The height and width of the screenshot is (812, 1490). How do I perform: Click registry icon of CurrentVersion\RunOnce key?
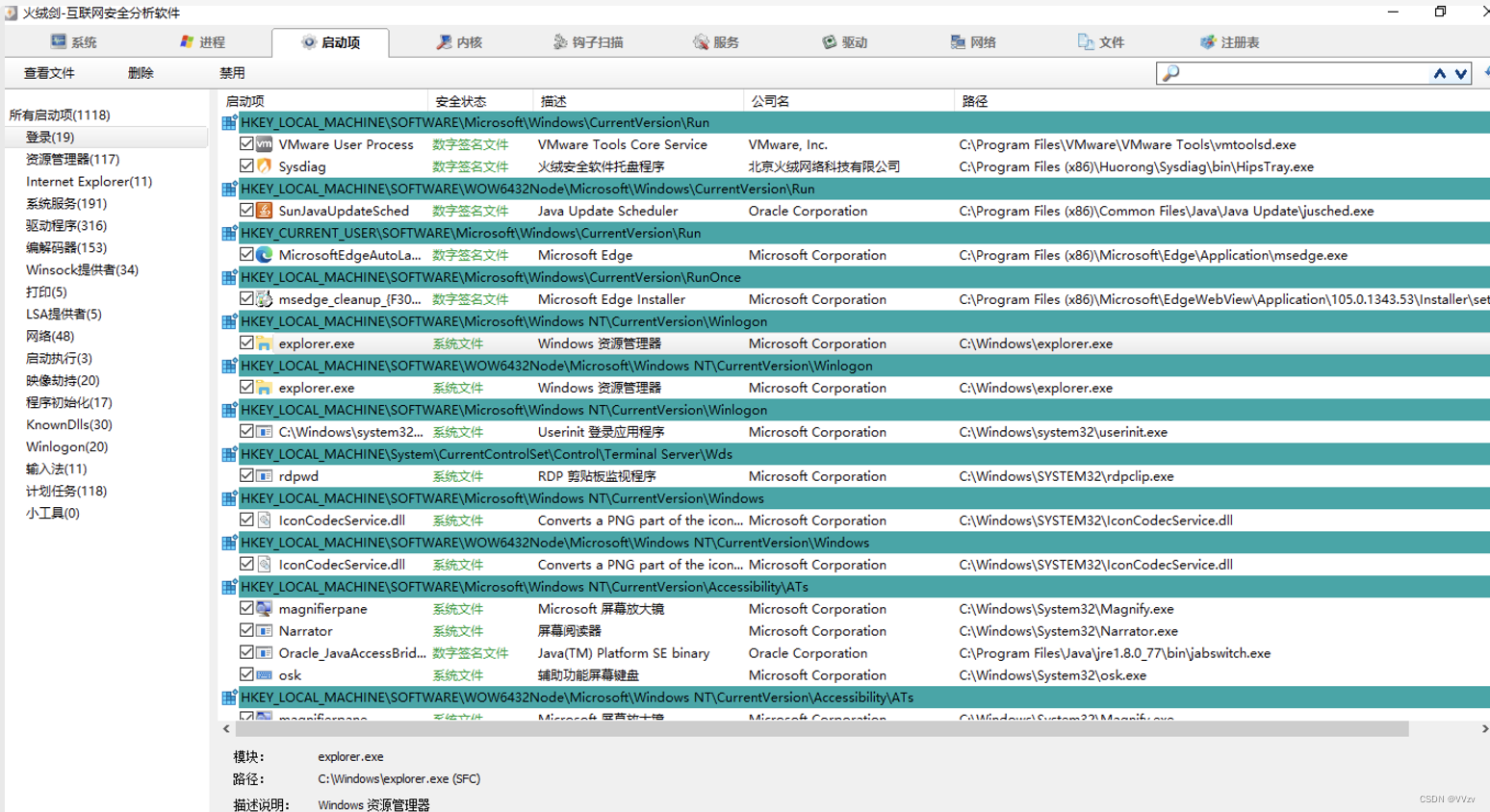229,277
